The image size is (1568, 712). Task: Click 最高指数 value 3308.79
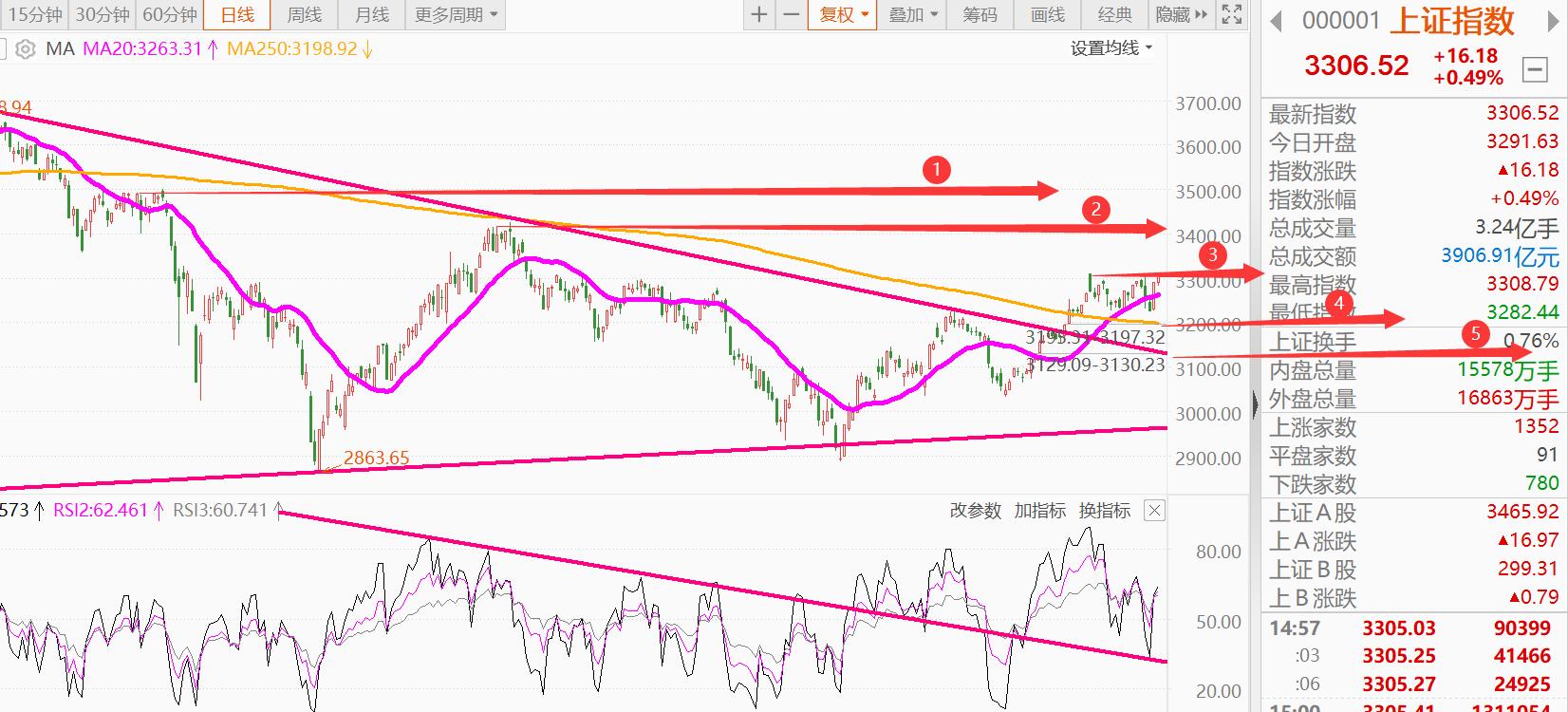point(1522,284)
